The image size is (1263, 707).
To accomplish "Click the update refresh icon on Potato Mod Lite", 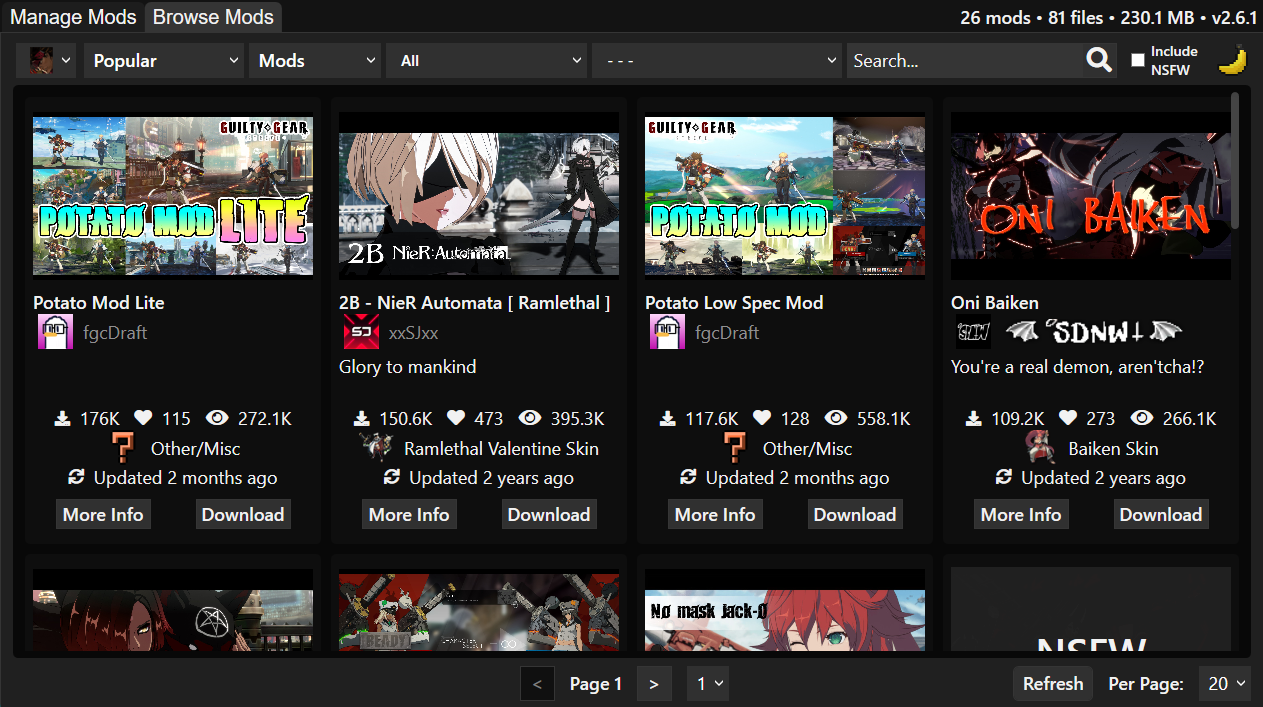I will [x=76, y=478].
